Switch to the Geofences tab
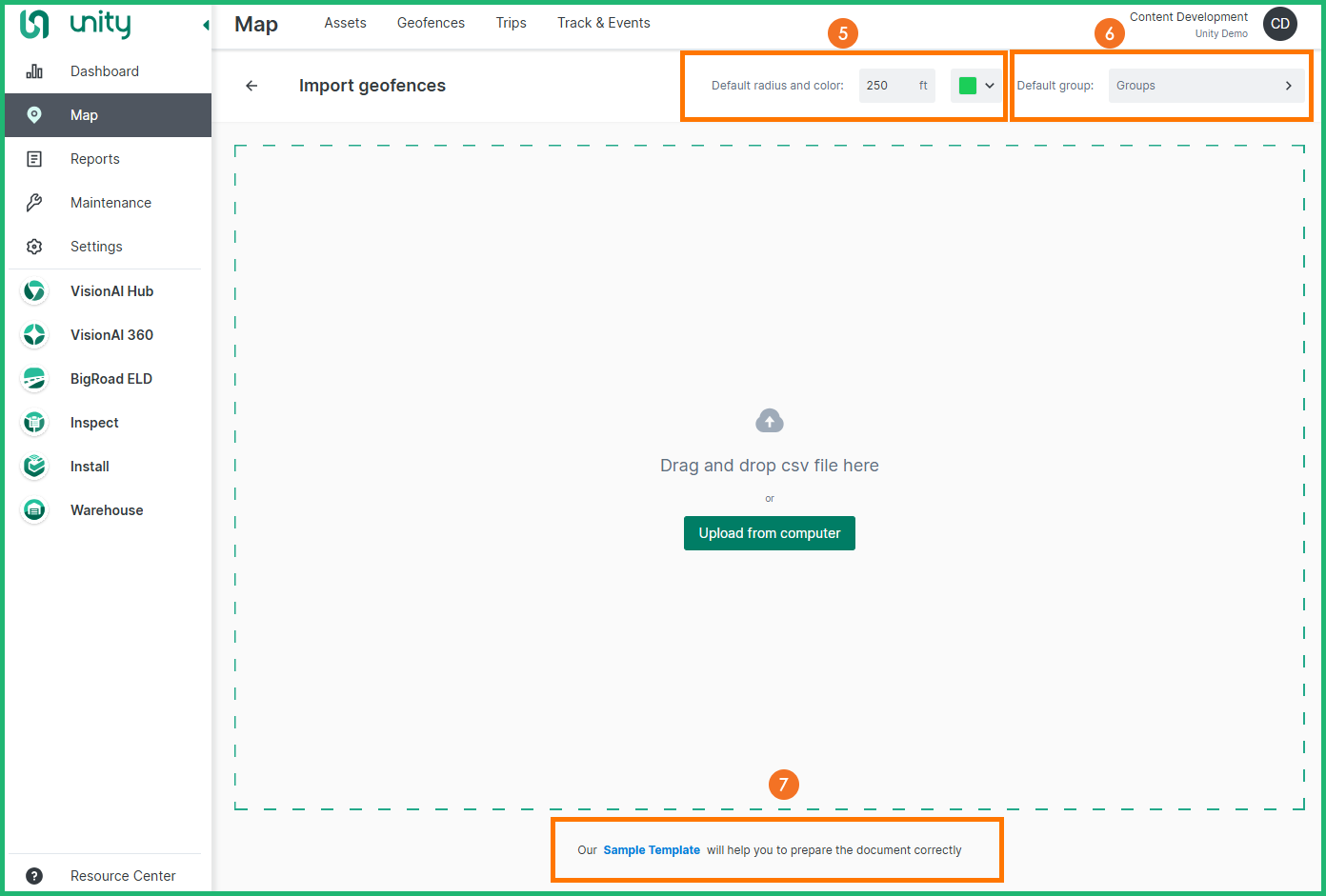This screenshot has width=1326, height=896. point(431,23)
